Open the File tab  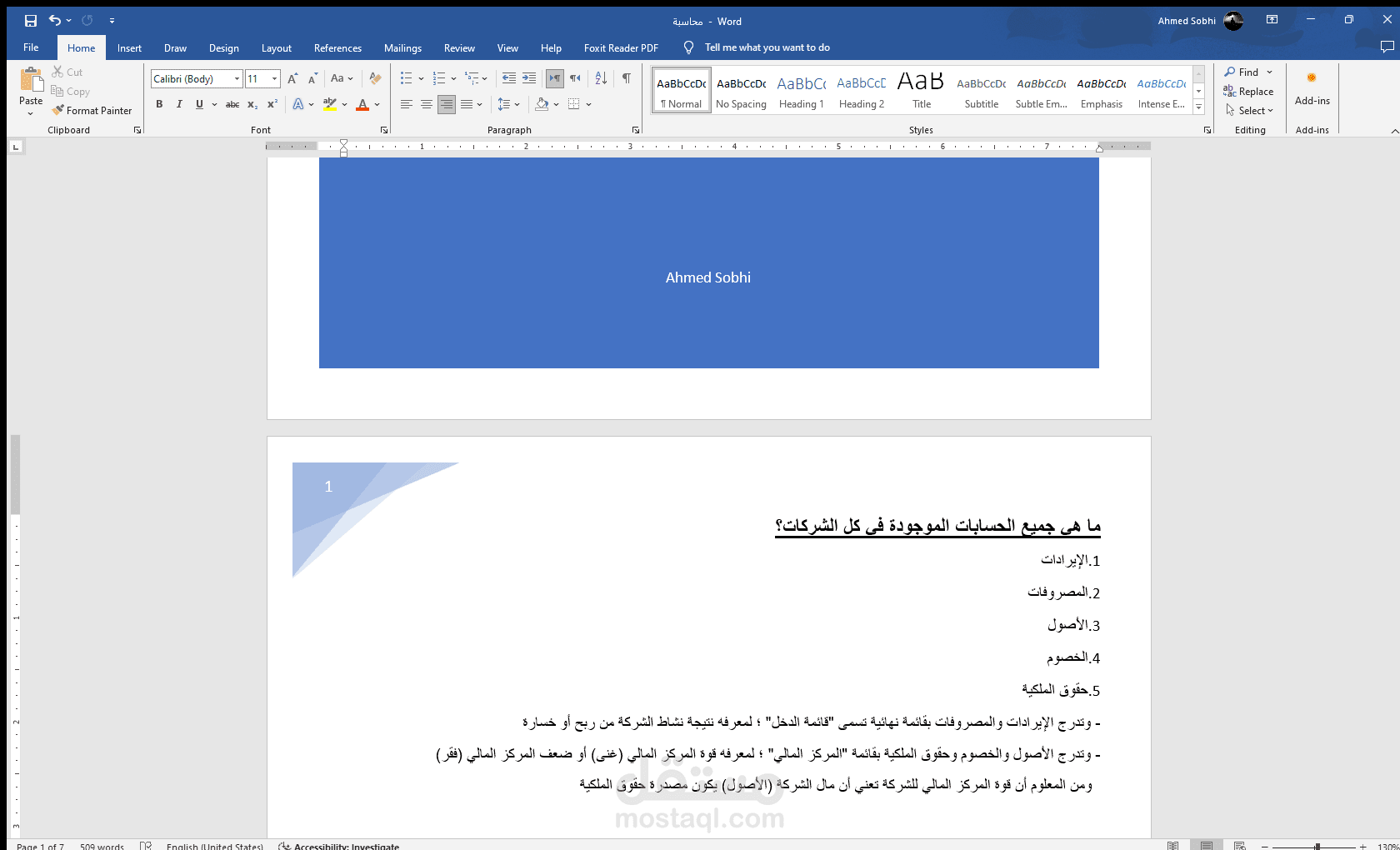click(31, 48)
